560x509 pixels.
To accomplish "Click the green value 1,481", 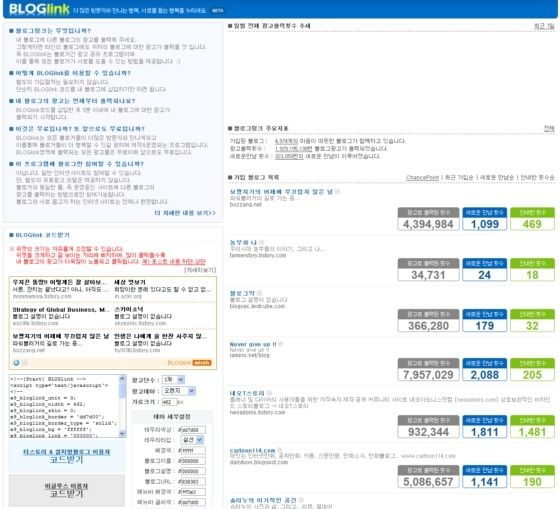I will (532, 432).
